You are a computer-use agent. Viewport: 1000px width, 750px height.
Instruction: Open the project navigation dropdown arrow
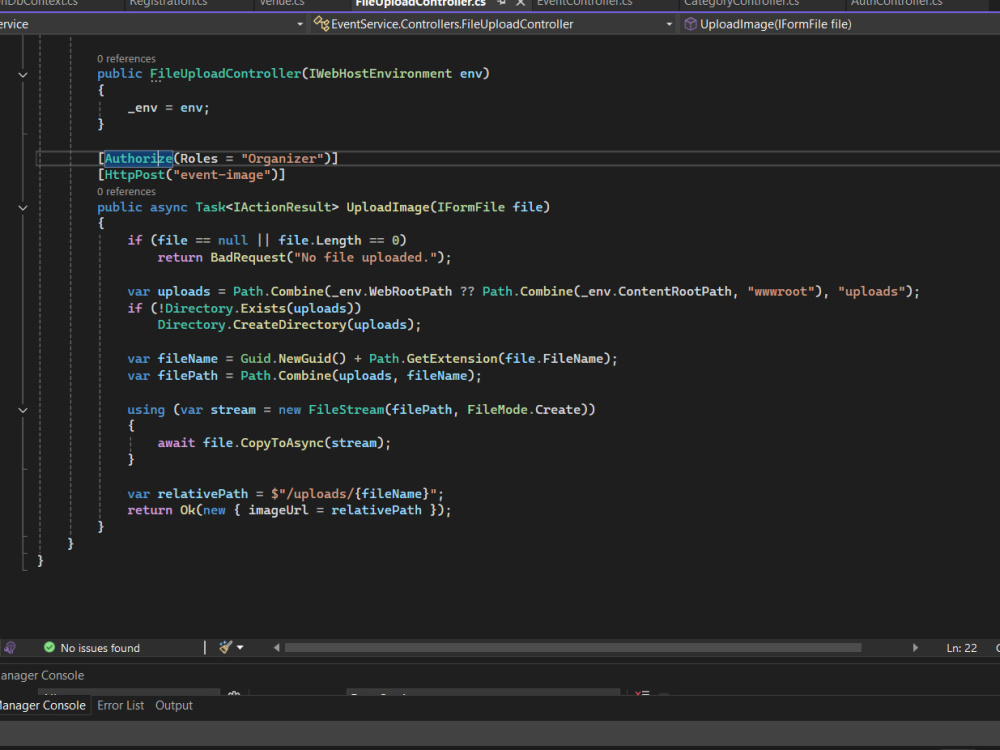pyautogui.click(x=300, y=24)
